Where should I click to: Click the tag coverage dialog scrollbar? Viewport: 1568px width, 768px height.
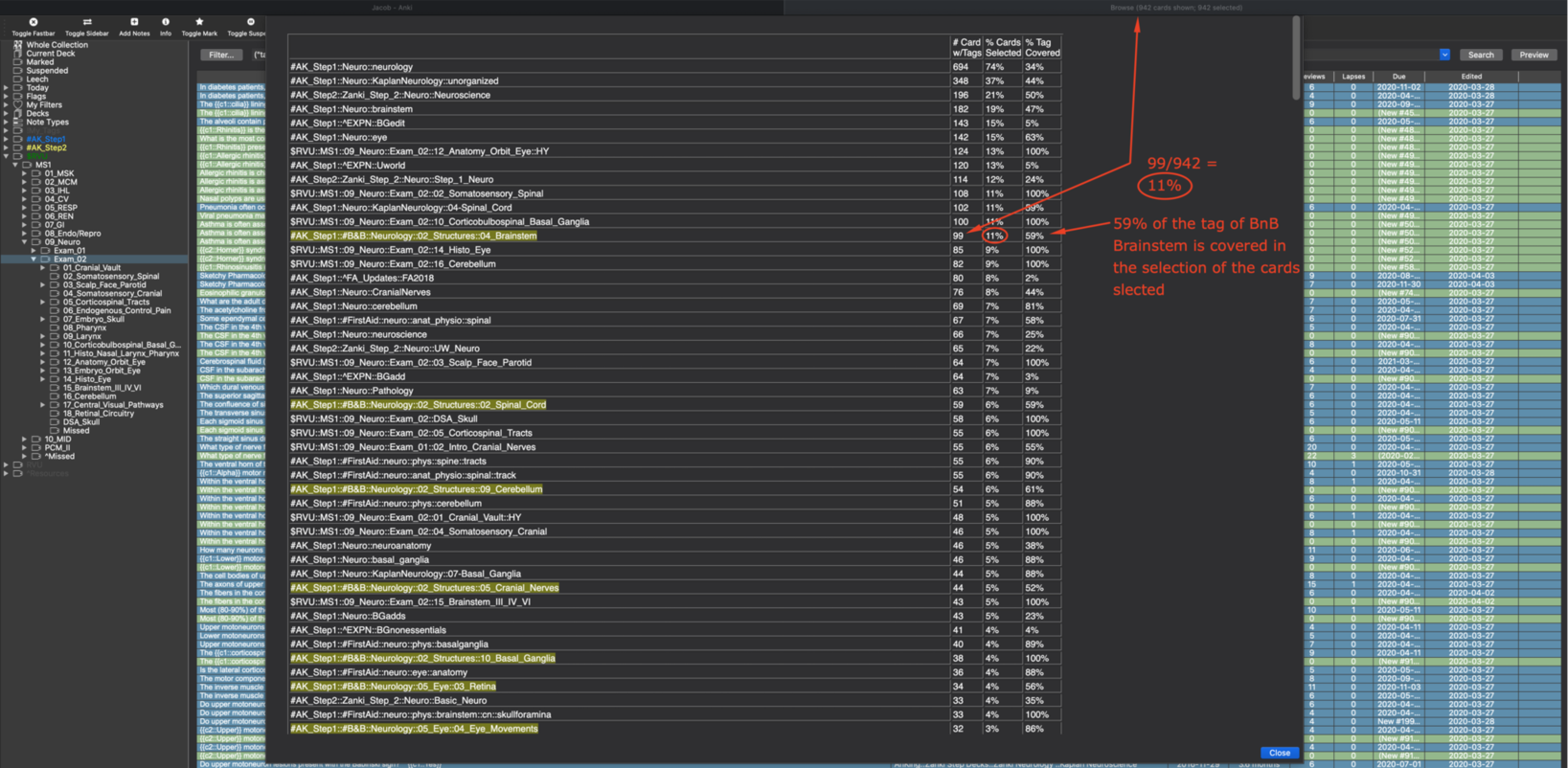[1296, 57]
